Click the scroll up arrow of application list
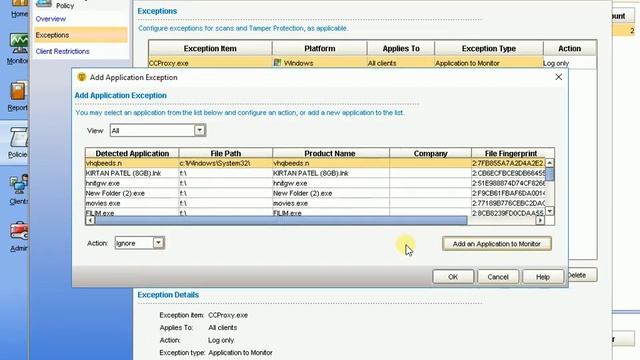Screen dimensions: 640x360 pyautogui.click(x=550, y=163)
